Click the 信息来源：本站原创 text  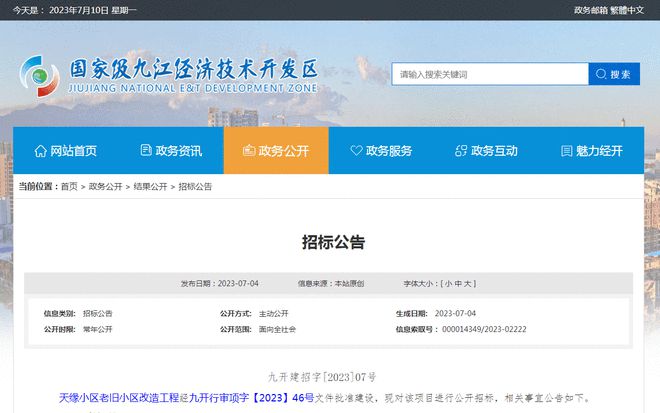[x=331, y=284]
